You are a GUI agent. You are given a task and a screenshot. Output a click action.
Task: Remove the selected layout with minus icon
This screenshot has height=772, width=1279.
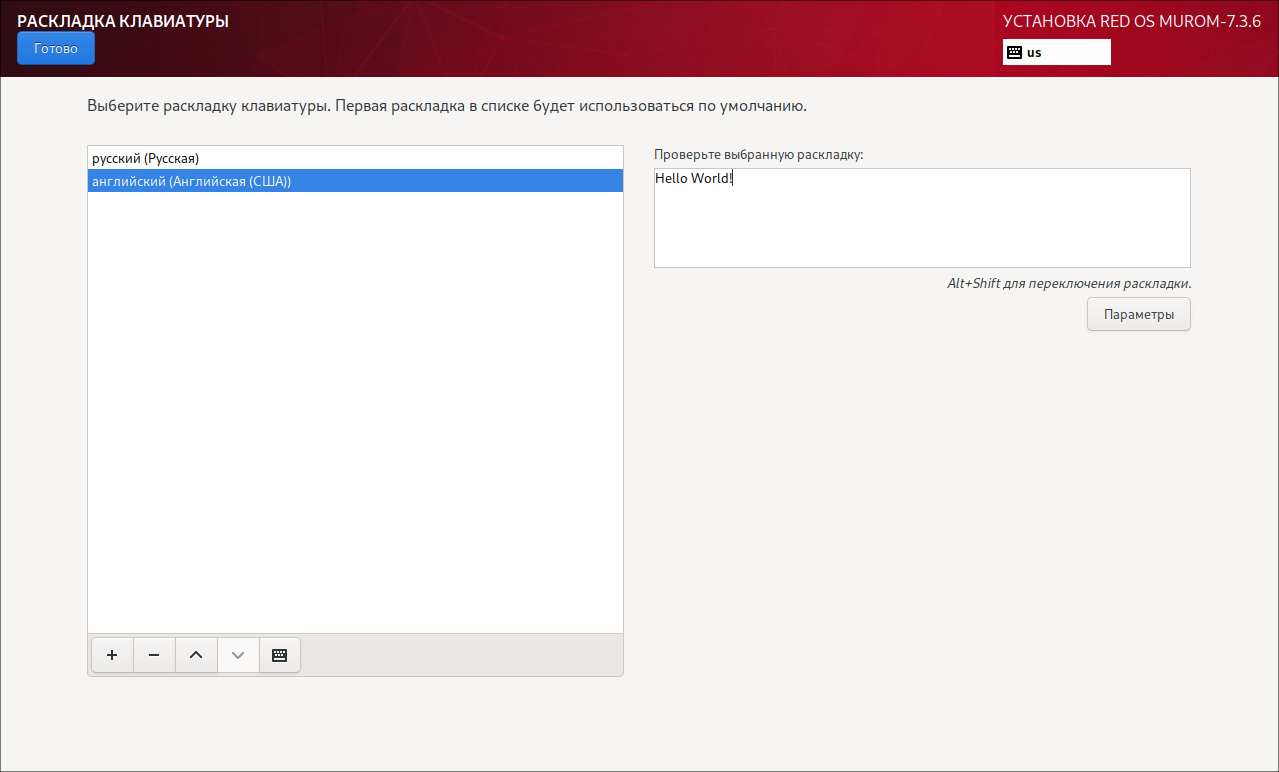154,655
